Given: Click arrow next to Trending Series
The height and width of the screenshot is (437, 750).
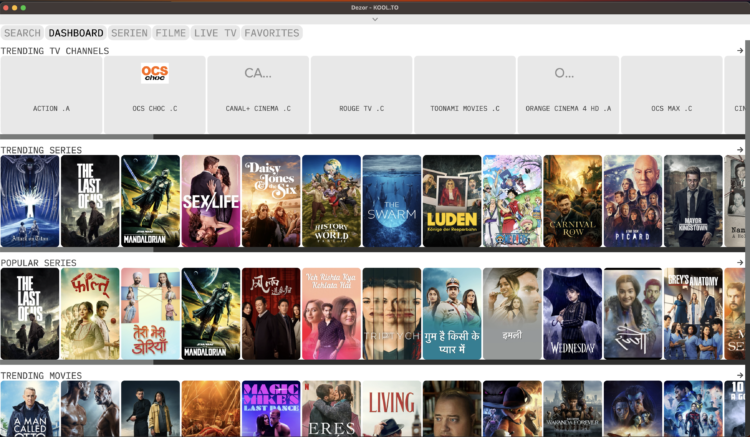Looking at the screenshot, I should tap(740, 150).
